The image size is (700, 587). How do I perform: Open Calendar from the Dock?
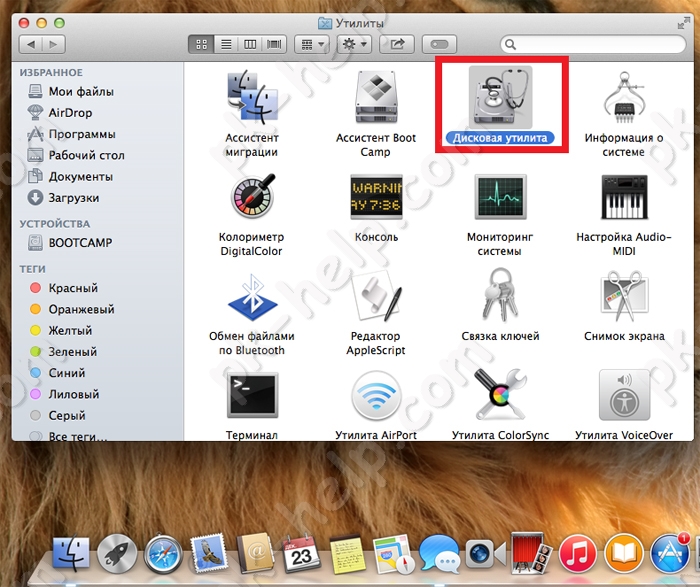(x=301, y=554)
